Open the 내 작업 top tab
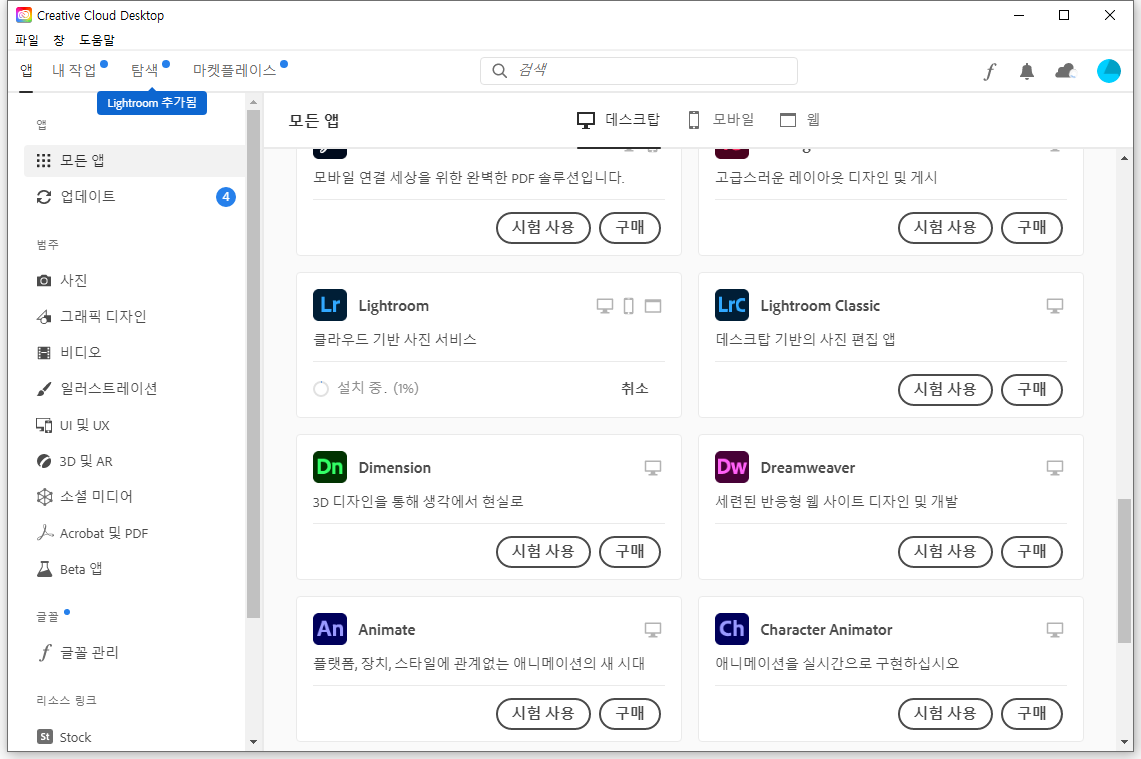Image resolution: width=1141 pixels, height=759 pixels. coord(74,71)
